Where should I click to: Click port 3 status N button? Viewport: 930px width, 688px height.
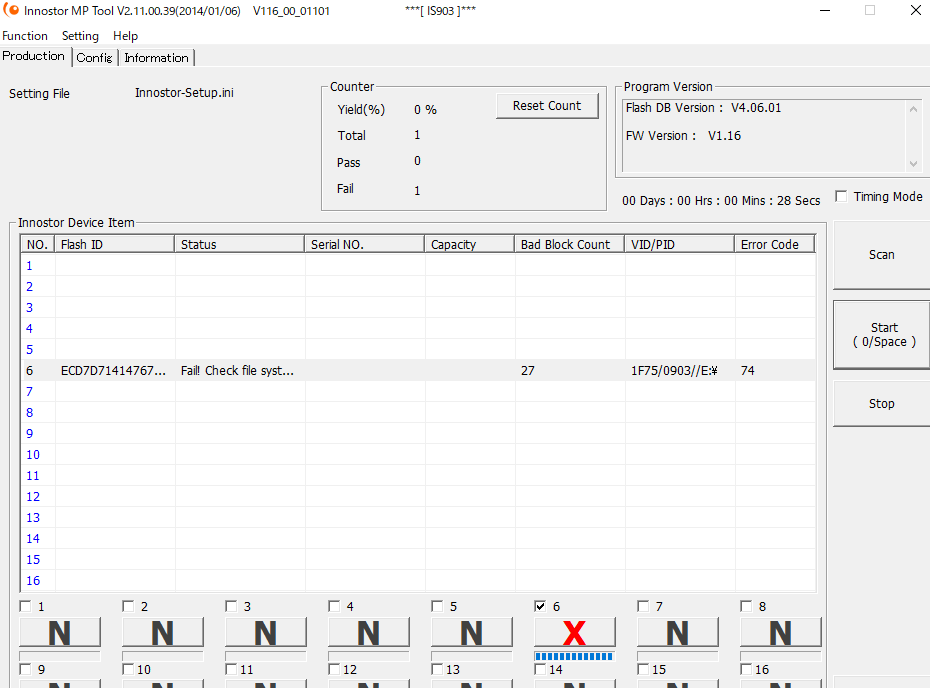click(x=266, y=632)
